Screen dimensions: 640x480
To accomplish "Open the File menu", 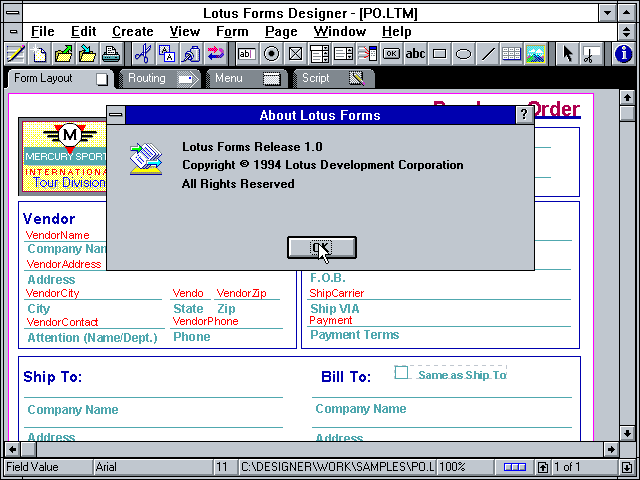I will [42, 31].
